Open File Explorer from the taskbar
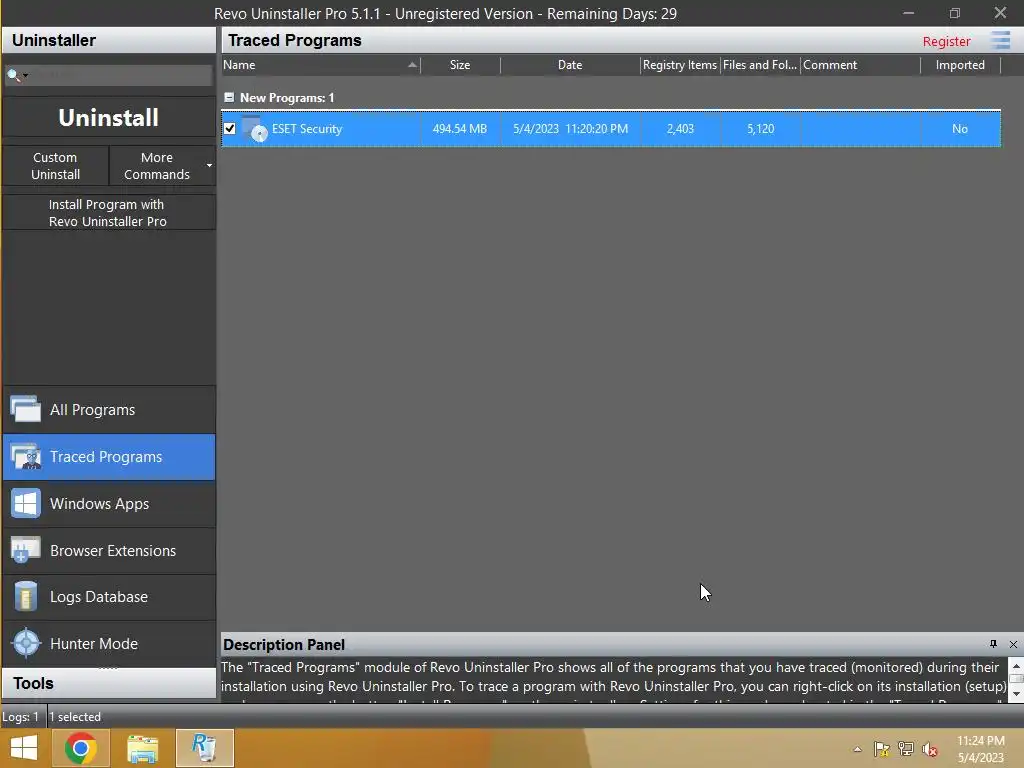1024x768 pixels. point(143,748)
